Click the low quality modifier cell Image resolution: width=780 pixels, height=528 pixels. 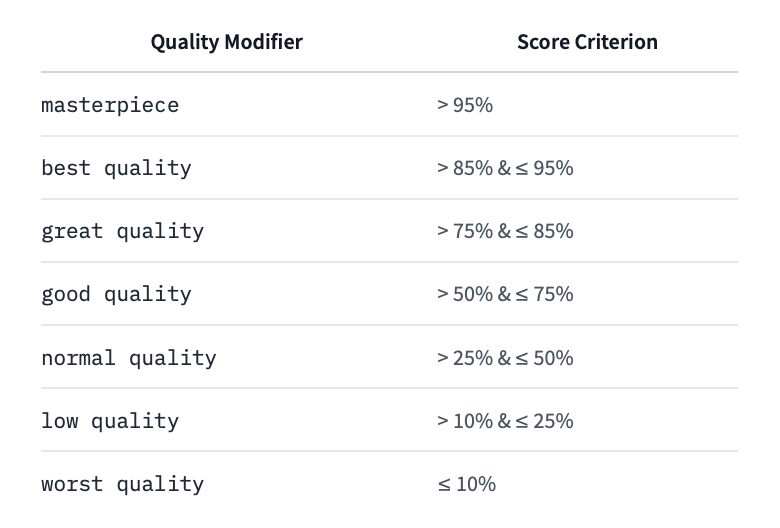(x=110, y=421)
